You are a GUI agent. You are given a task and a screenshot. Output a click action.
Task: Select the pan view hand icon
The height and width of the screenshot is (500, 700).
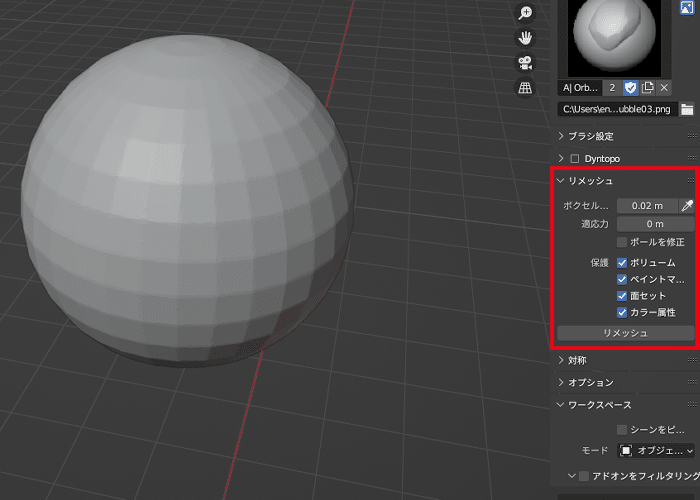pyautogui.click(x=525, y=38)
